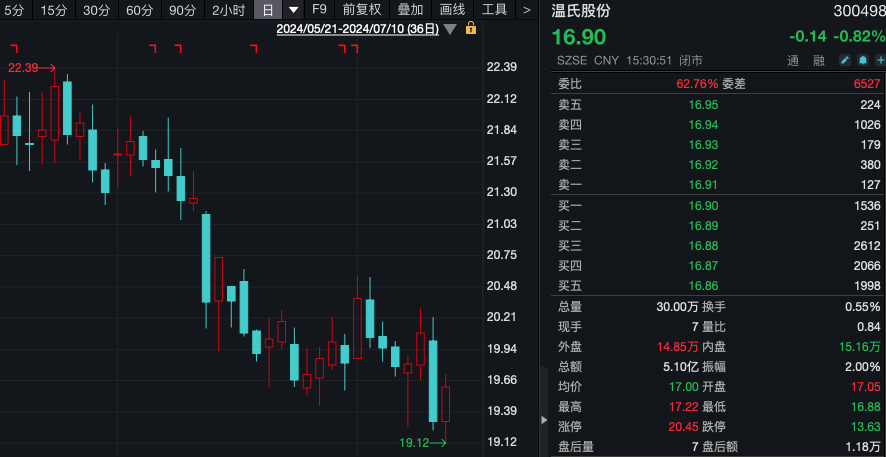The image size is (886, 457).
Task: Open the 前复权 adjustment menu
Action: click(362, 10)
